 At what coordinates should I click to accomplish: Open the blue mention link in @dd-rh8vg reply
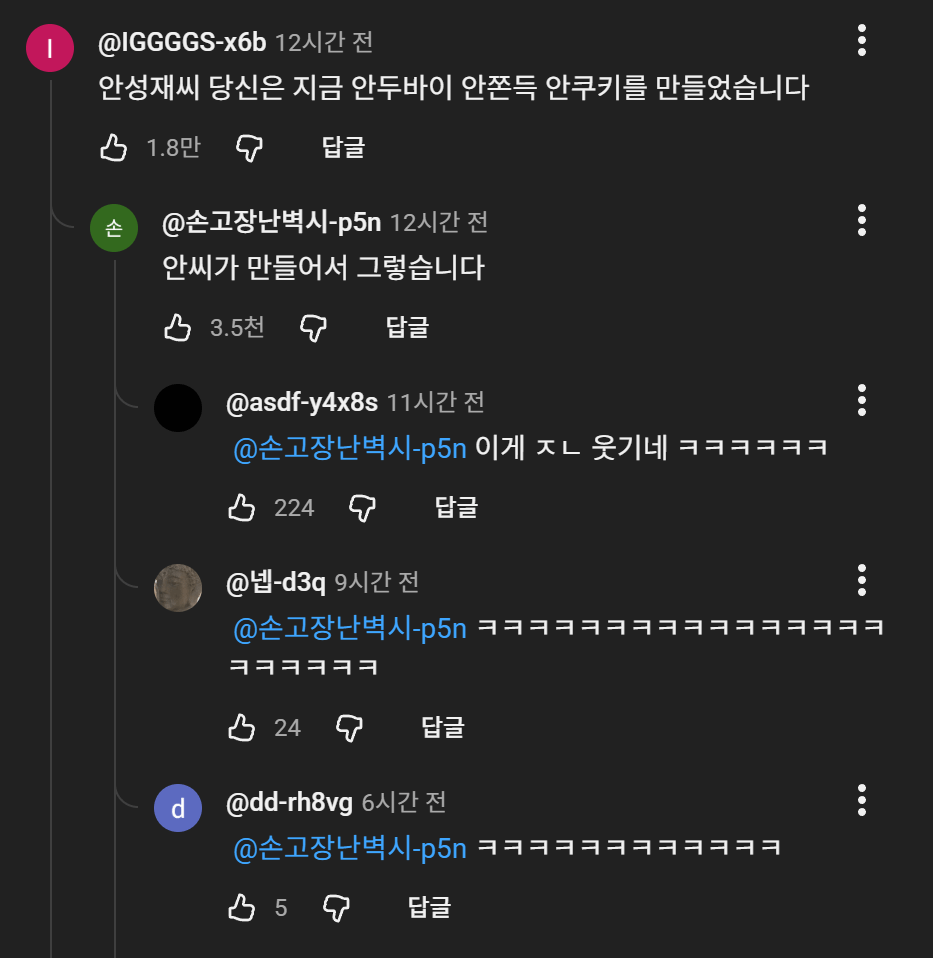[350, 848]
